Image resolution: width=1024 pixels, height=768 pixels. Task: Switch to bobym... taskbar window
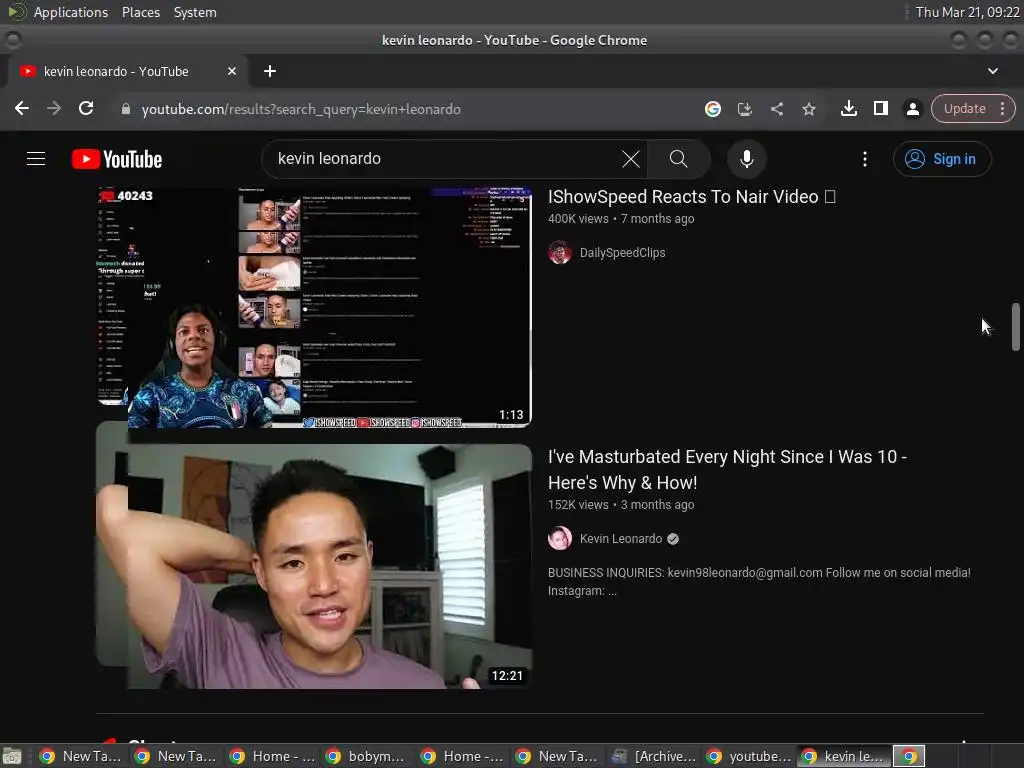point(366,756)
